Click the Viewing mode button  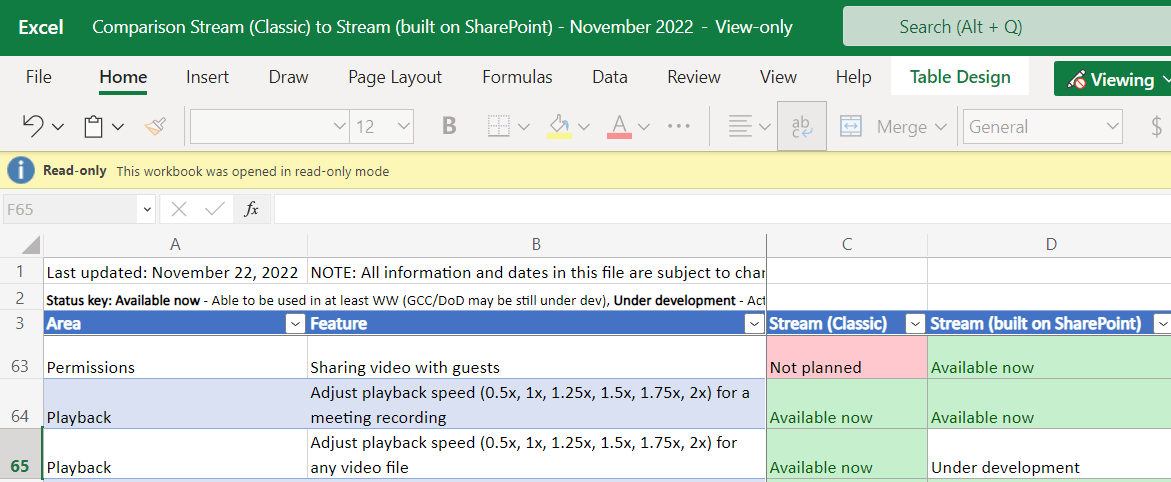[1112, 79]
